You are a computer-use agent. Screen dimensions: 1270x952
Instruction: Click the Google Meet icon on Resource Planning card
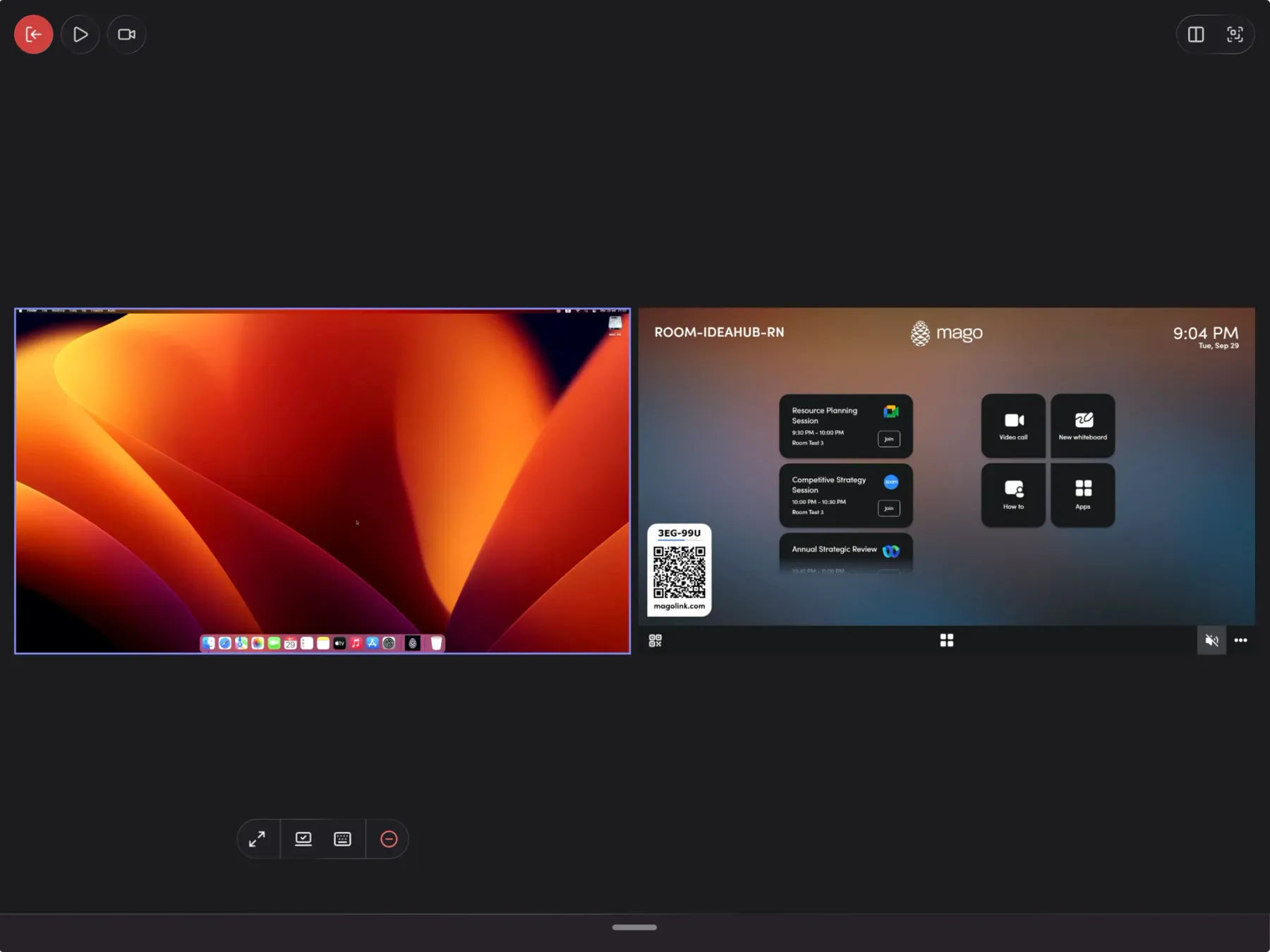891,411
